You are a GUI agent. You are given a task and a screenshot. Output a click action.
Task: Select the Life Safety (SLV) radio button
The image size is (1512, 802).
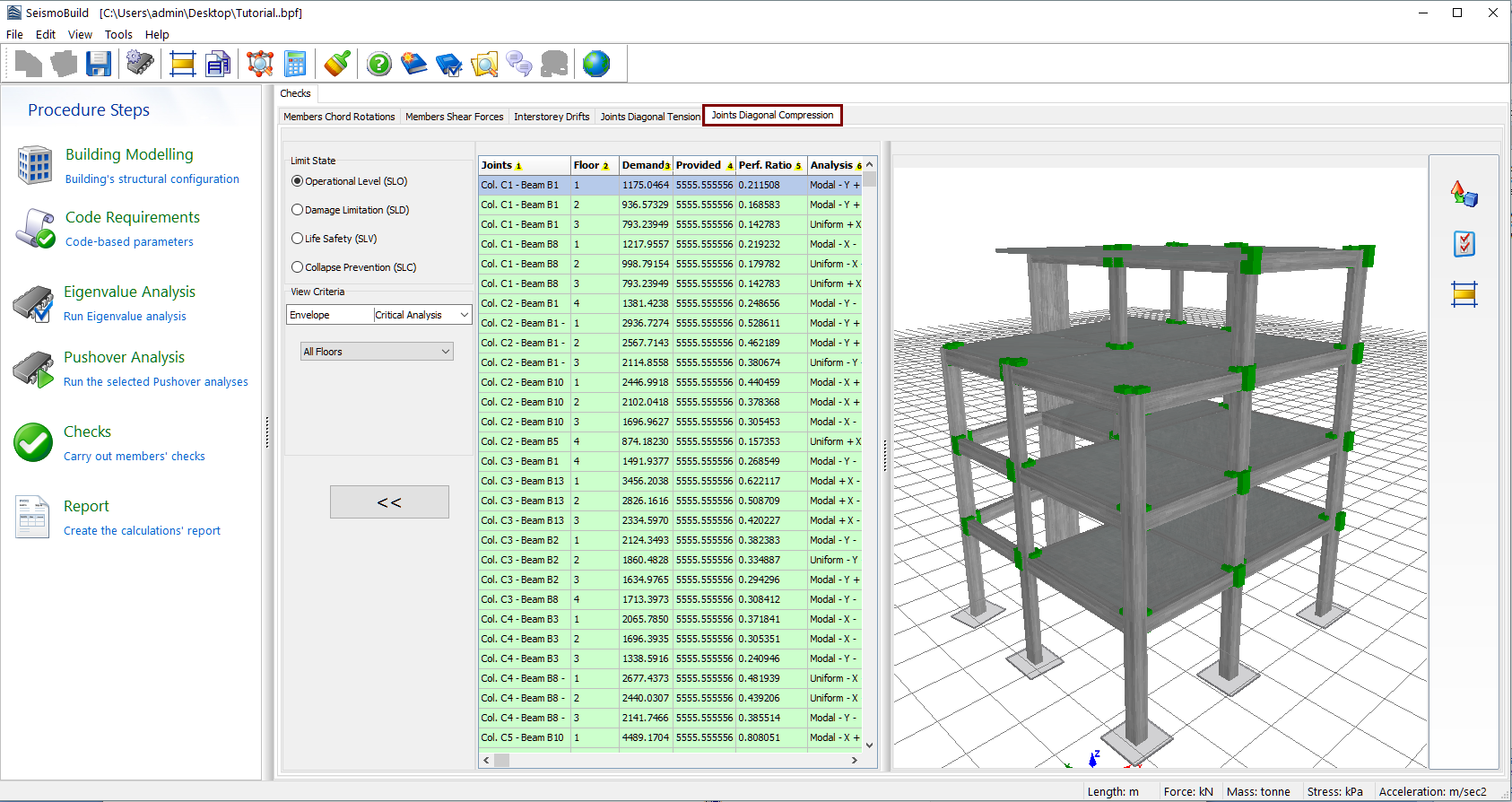click(x=298, y=239)
